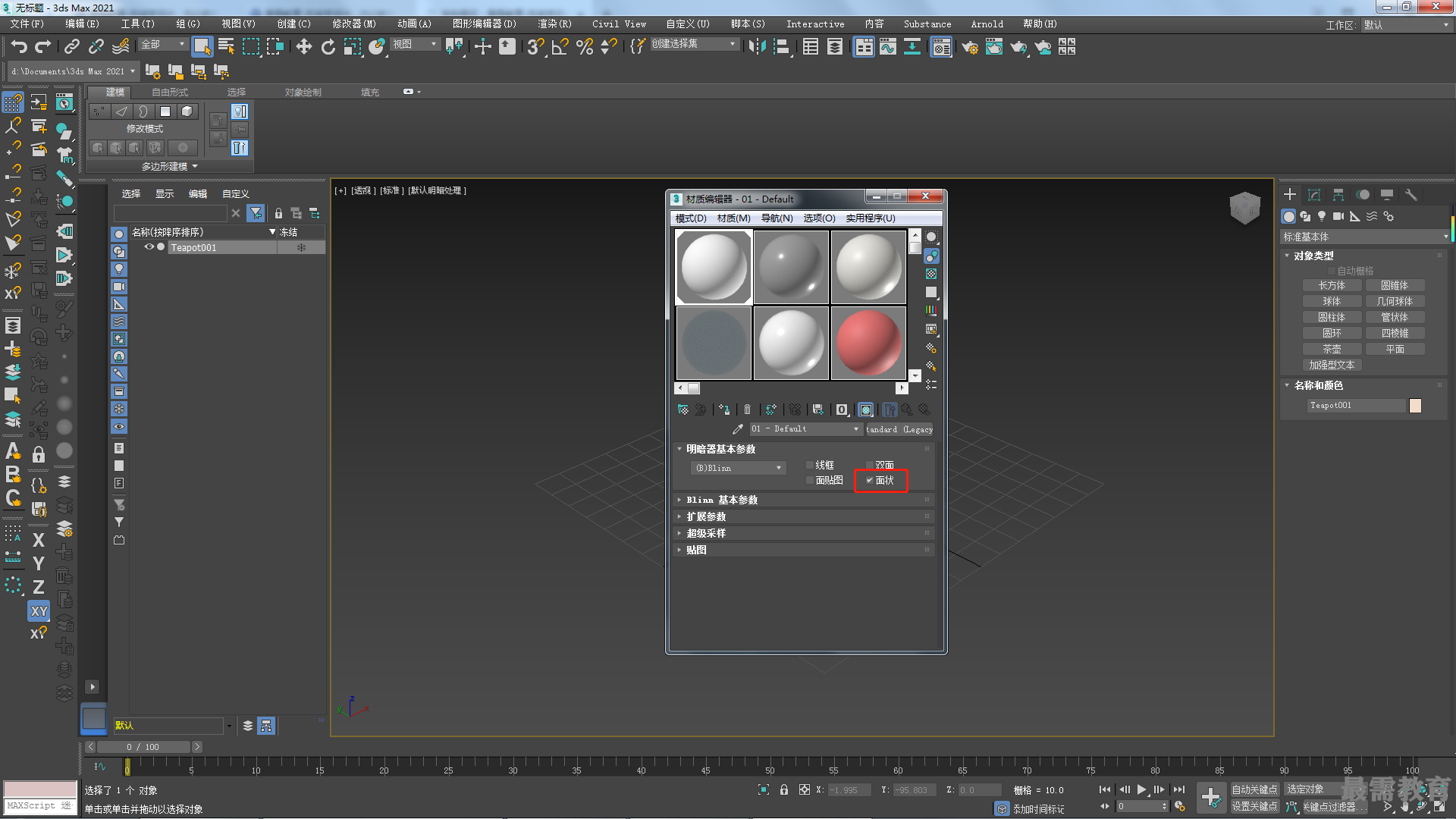Click the 圆柱体 cylinder primitive button
Image resolution: width=1456 pixels, height=819 pixels.
point(1332,317)
